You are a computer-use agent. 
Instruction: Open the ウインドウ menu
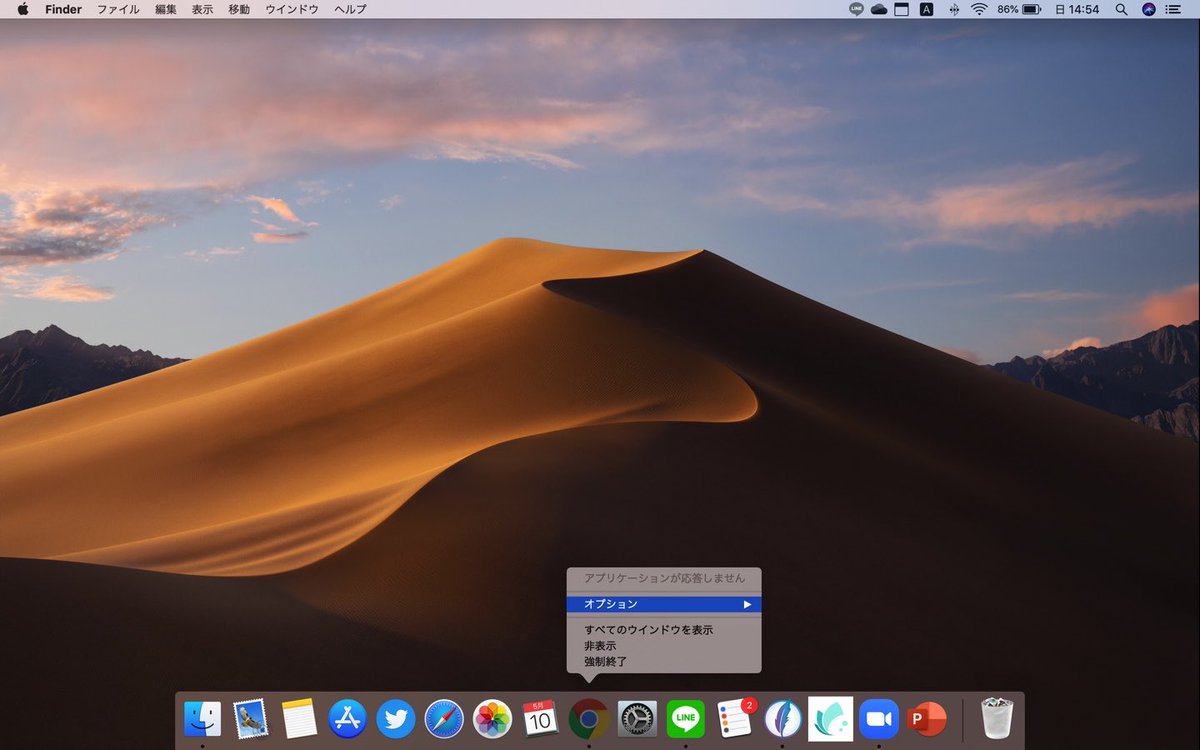coord(292,9)
